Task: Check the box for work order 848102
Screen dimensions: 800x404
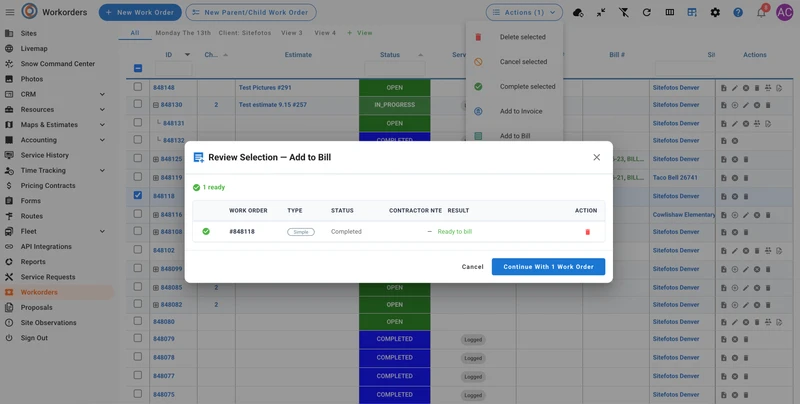Action: 138,249
